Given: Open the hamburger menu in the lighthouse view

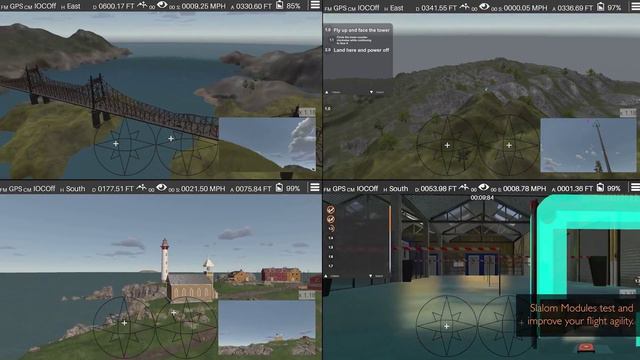Looking at the screenshot, I should (315, 187).
